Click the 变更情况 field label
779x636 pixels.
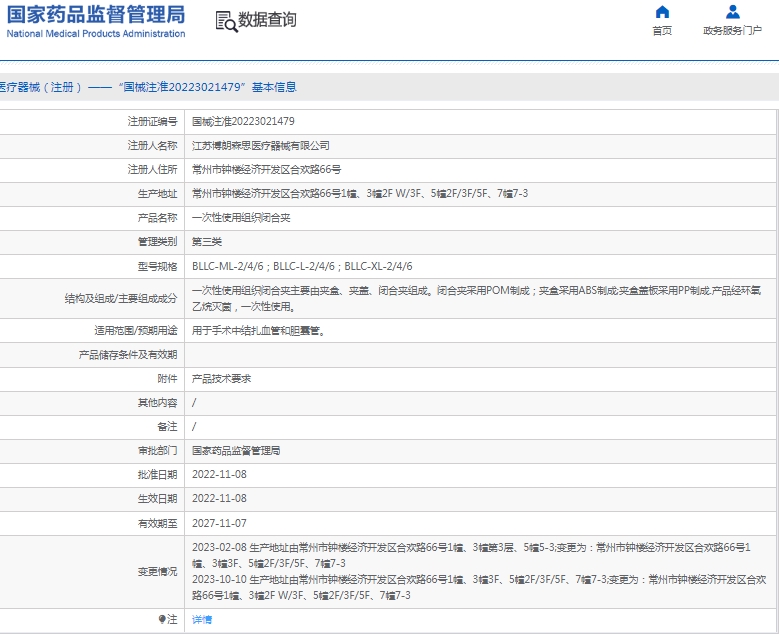coord(157,571)
